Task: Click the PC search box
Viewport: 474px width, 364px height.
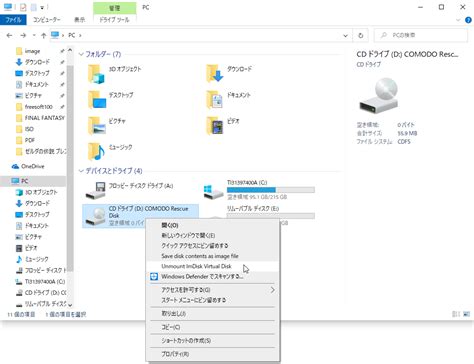Action: [420, 35]
